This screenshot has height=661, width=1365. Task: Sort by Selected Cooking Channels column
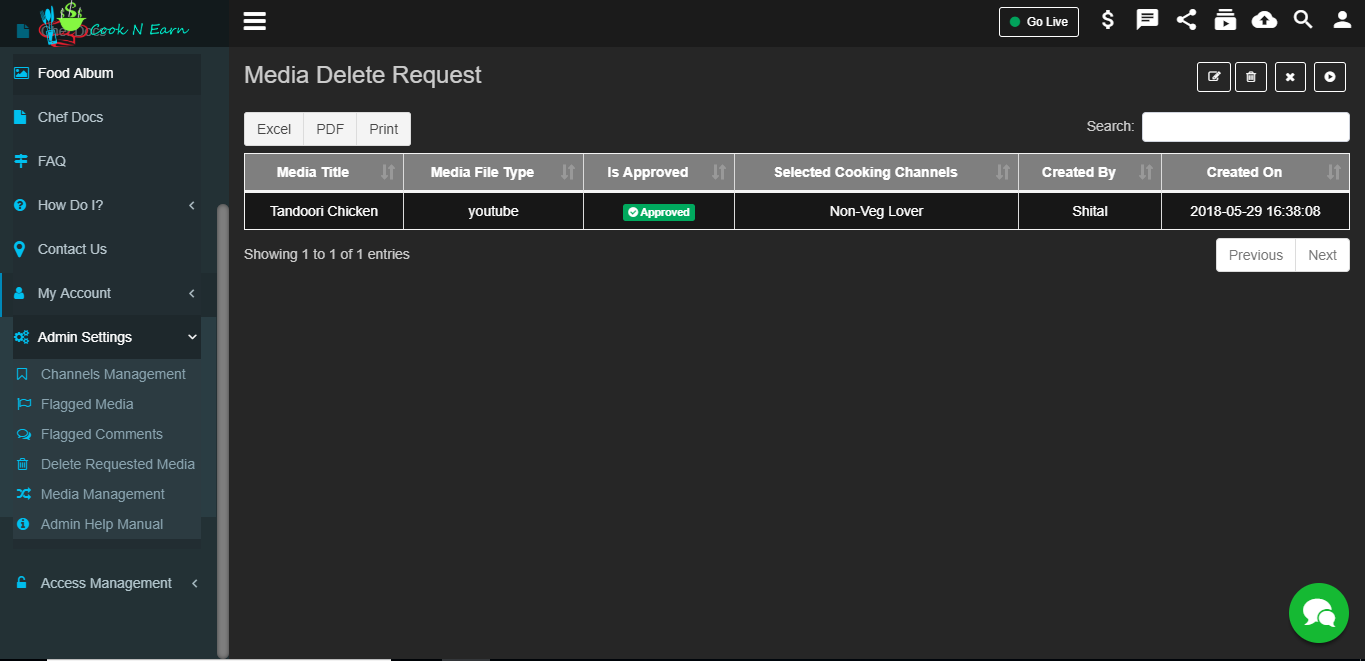876,172
